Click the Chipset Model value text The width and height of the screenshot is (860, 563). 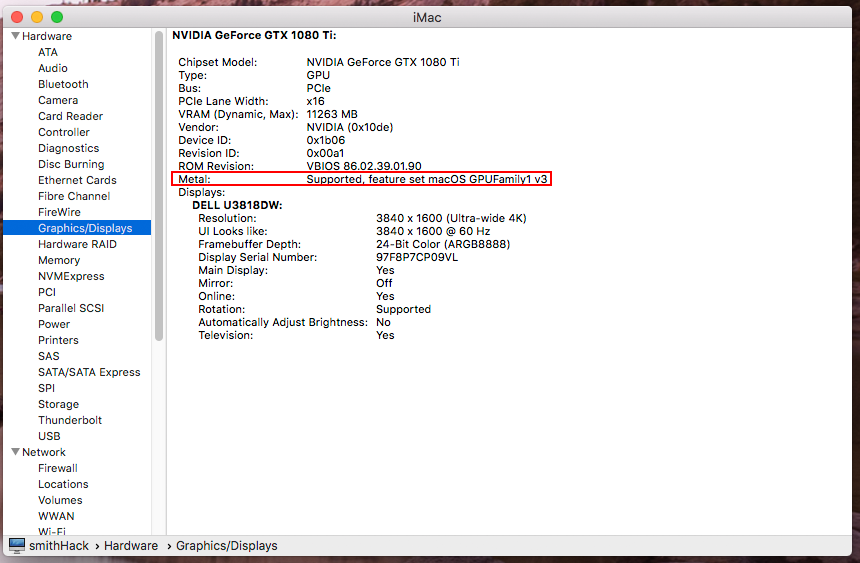tap(383, 62)
